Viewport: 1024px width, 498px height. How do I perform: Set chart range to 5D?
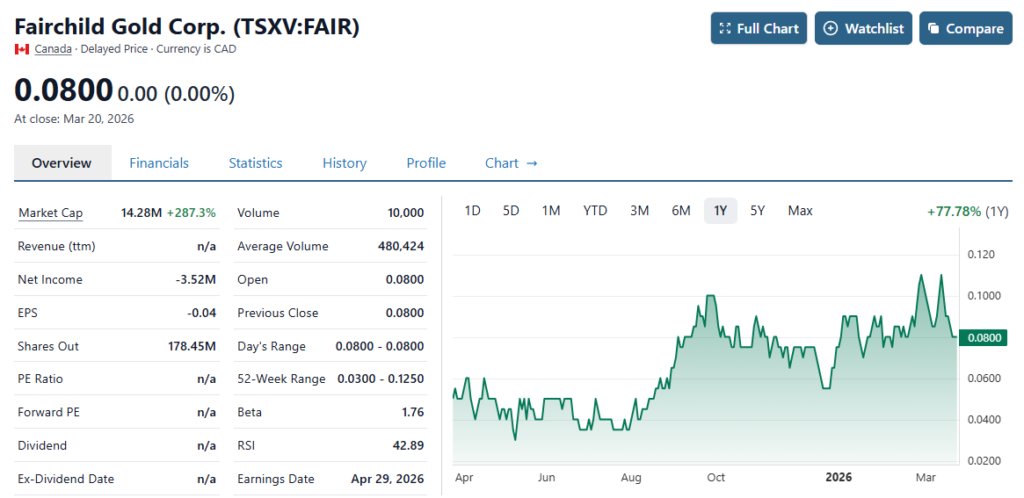tap(511, 210)
